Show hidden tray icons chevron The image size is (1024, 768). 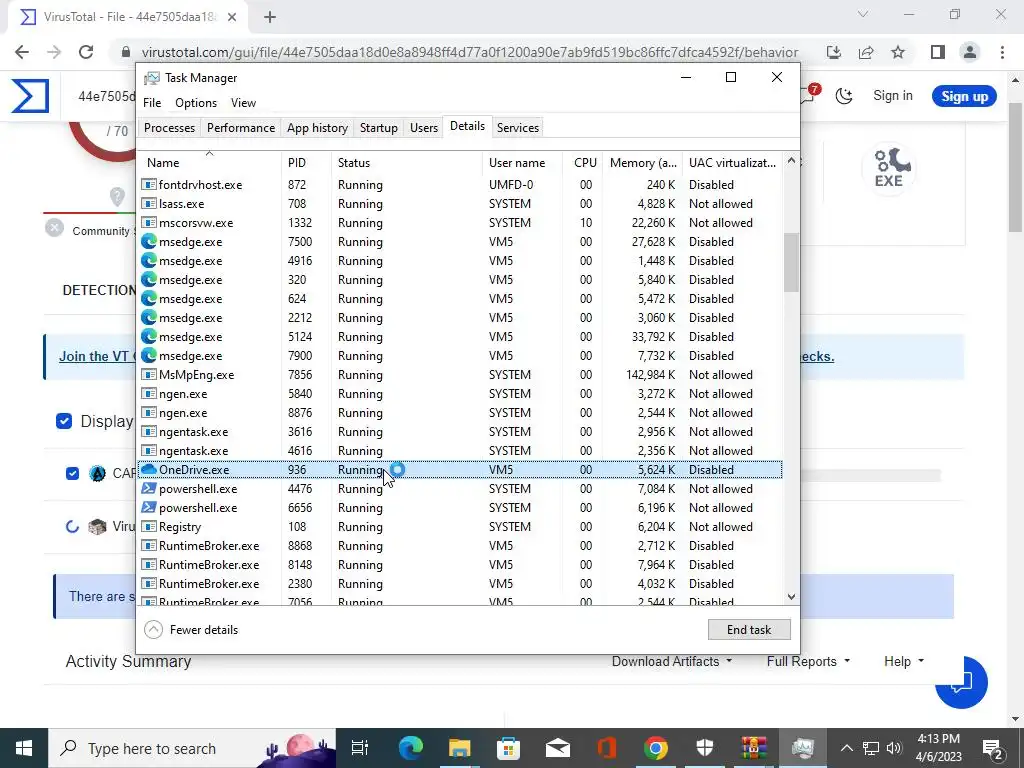point(846,748)
